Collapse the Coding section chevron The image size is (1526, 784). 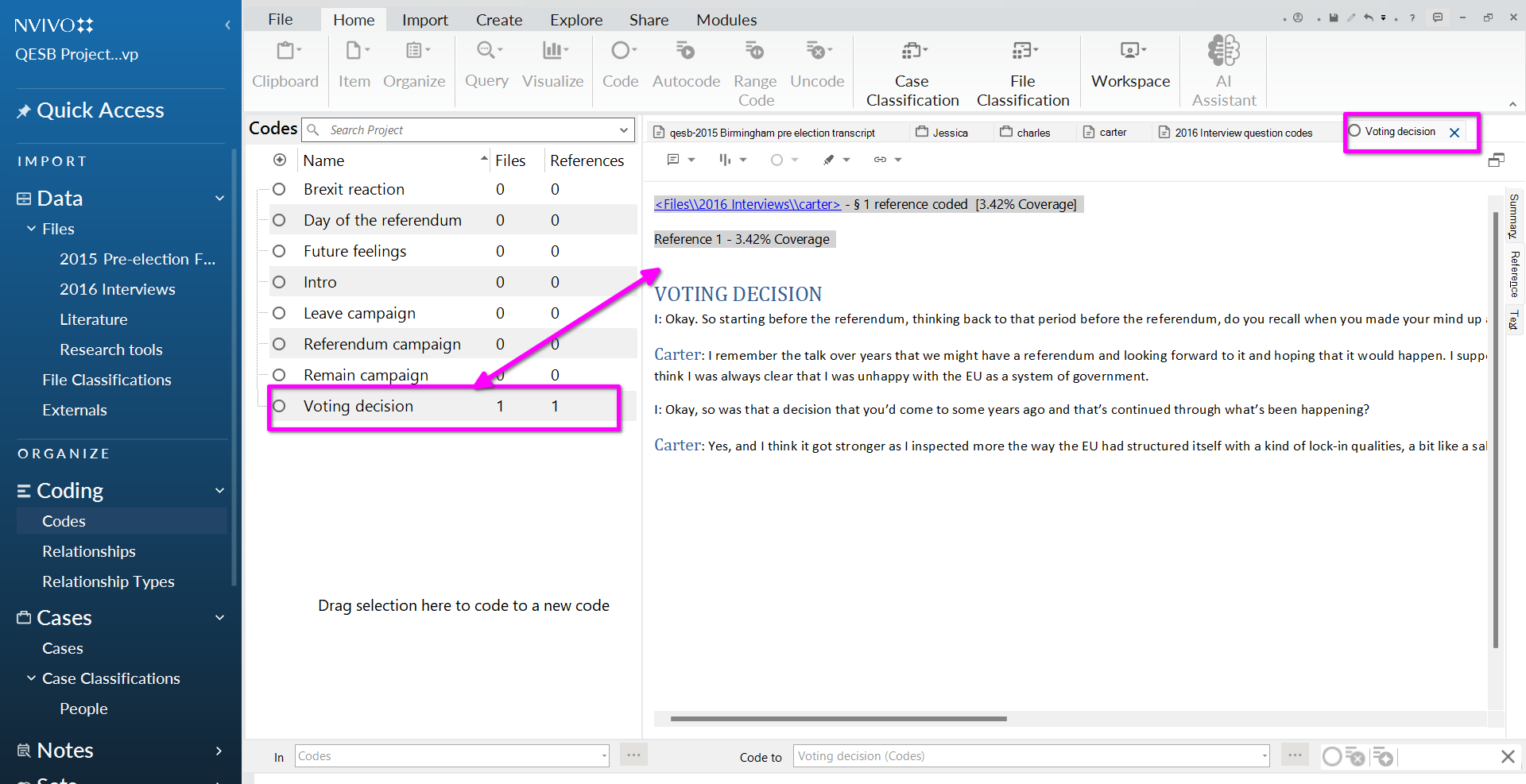(220, 491)
